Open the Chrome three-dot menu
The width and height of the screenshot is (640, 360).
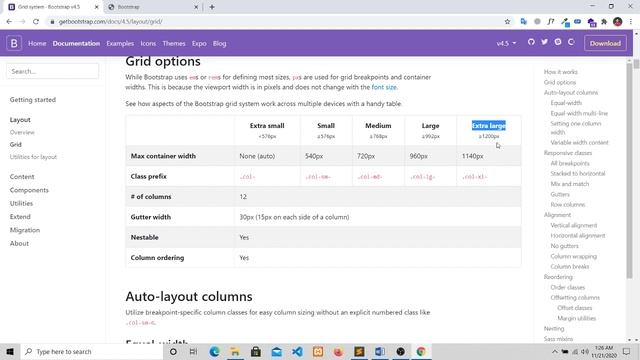pyautogui.click(x=631, y=22)
